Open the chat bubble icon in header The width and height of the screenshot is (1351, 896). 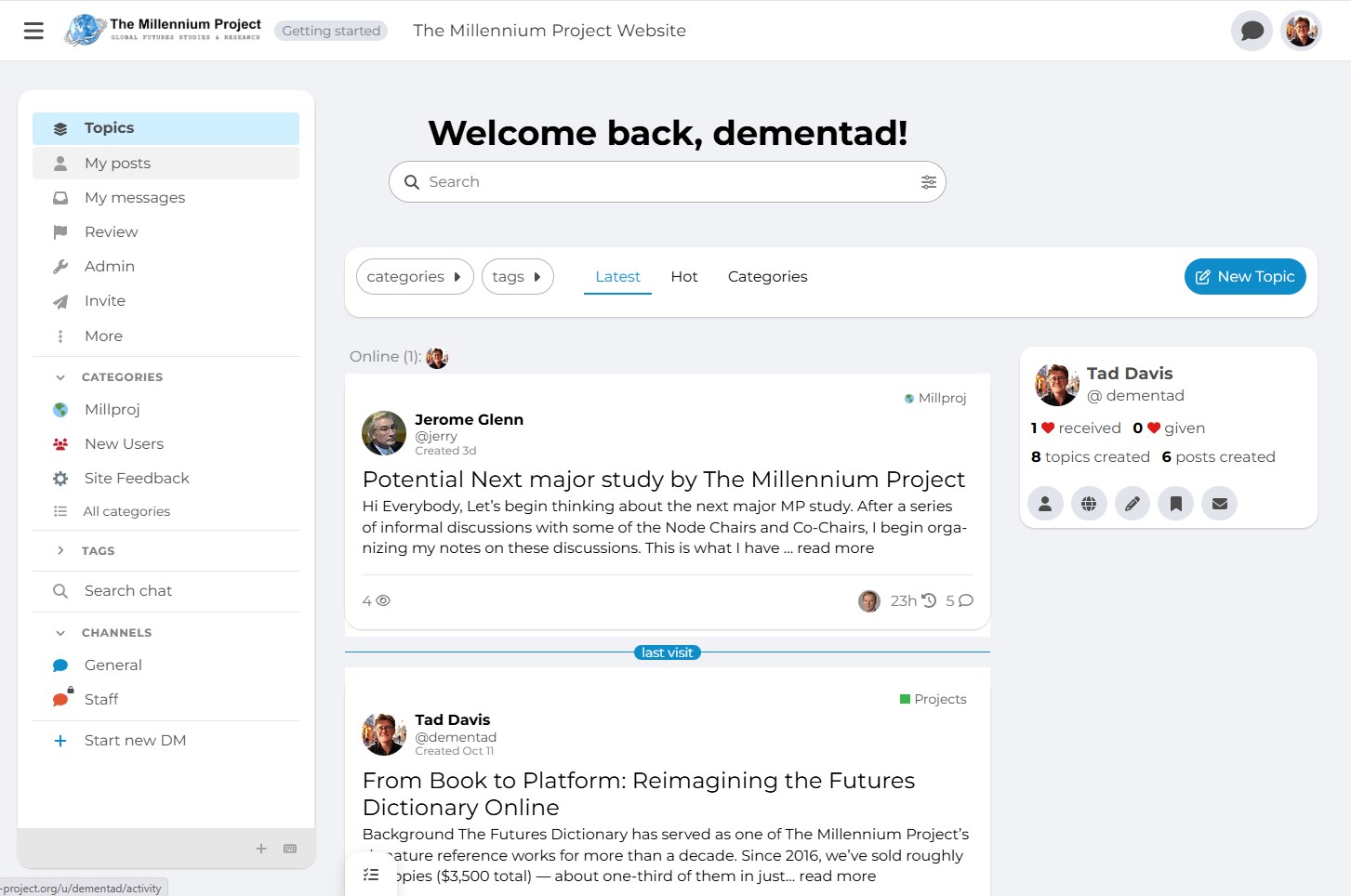(x=1252, y=31)
